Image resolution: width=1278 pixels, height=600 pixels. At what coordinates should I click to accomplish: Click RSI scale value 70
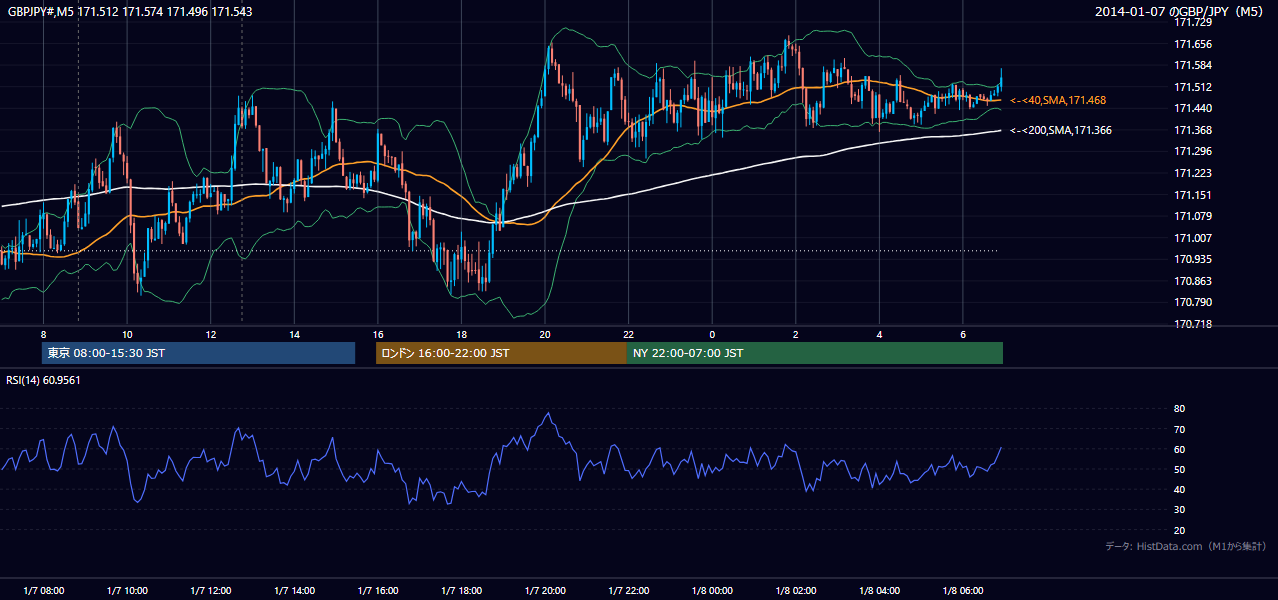(x=1179, y=429)
